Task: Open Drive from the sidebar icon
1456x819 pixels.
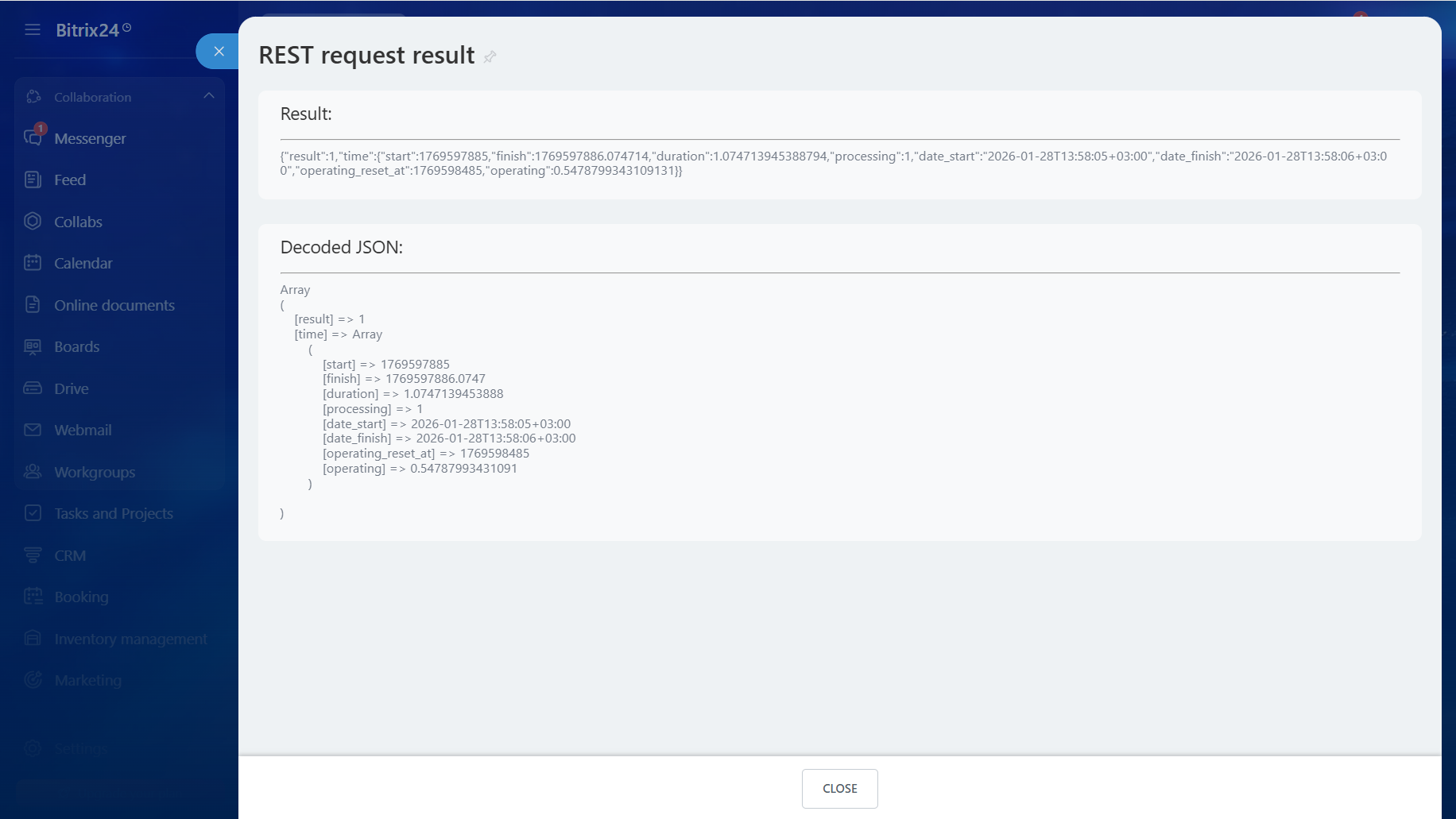Action: pos(33,388)
